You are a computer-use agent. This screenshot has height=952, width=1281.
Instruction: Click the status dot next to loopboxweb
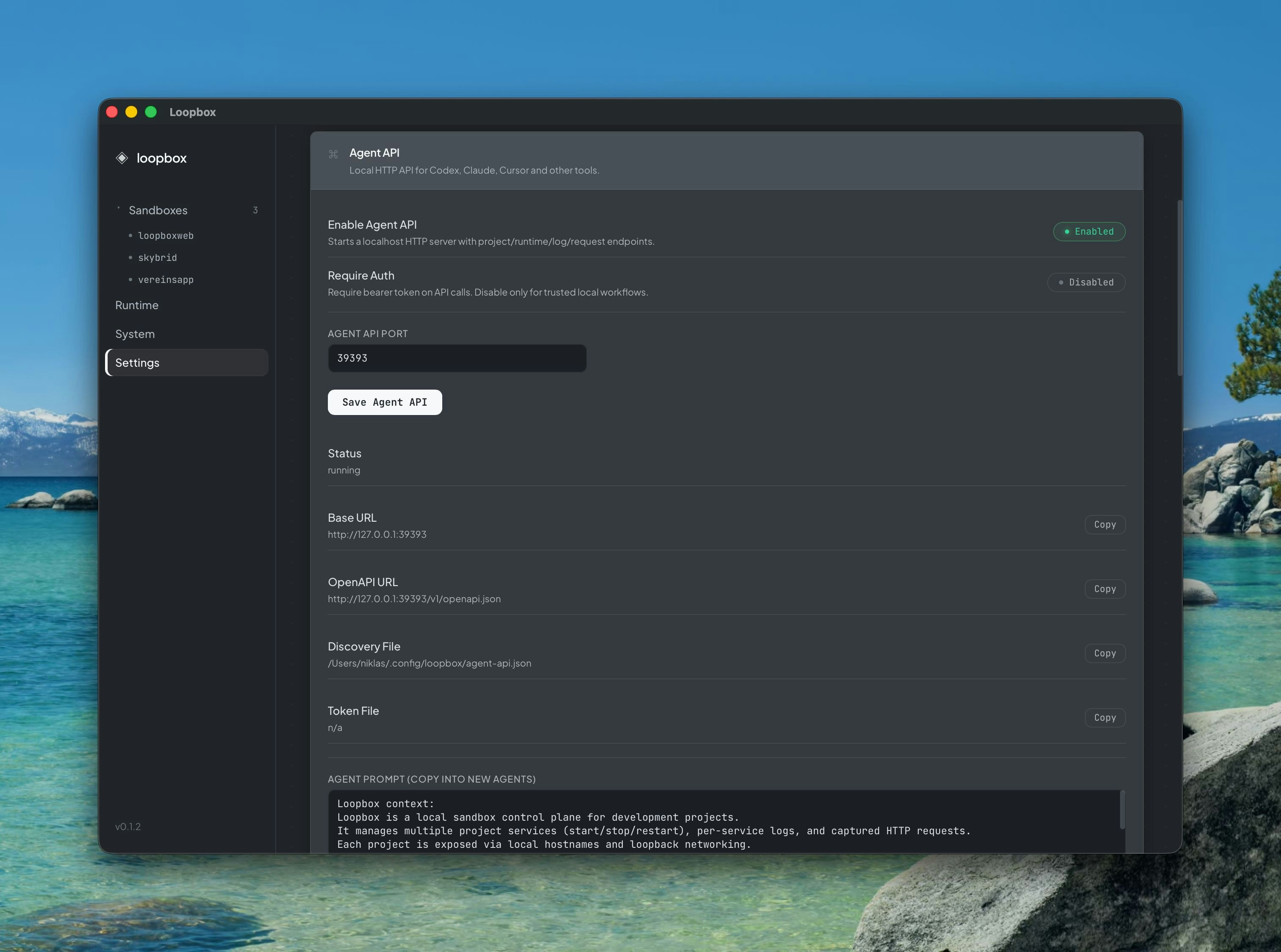(130, 235)
